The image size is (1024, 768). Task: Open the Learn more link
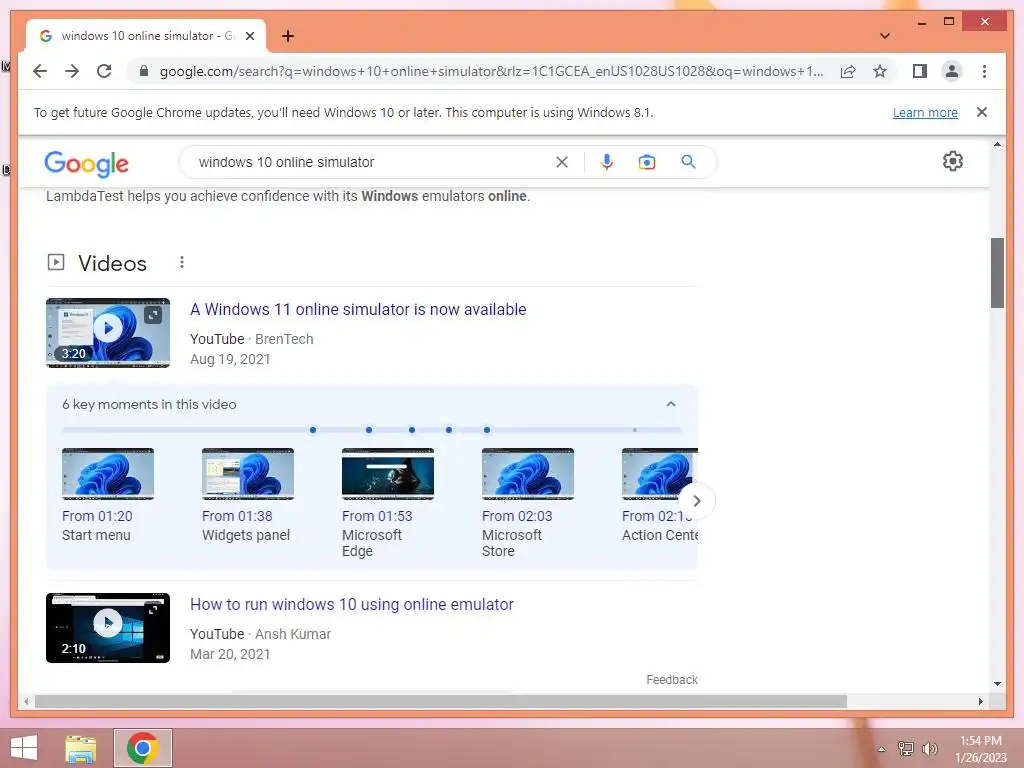(925, 112)
